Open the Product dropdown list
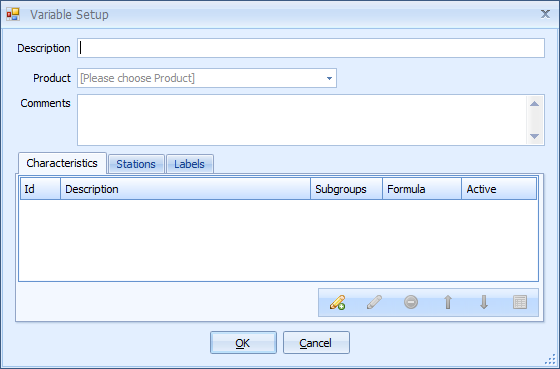The height and width of the screenshot is (369, 560). (329, 78)
